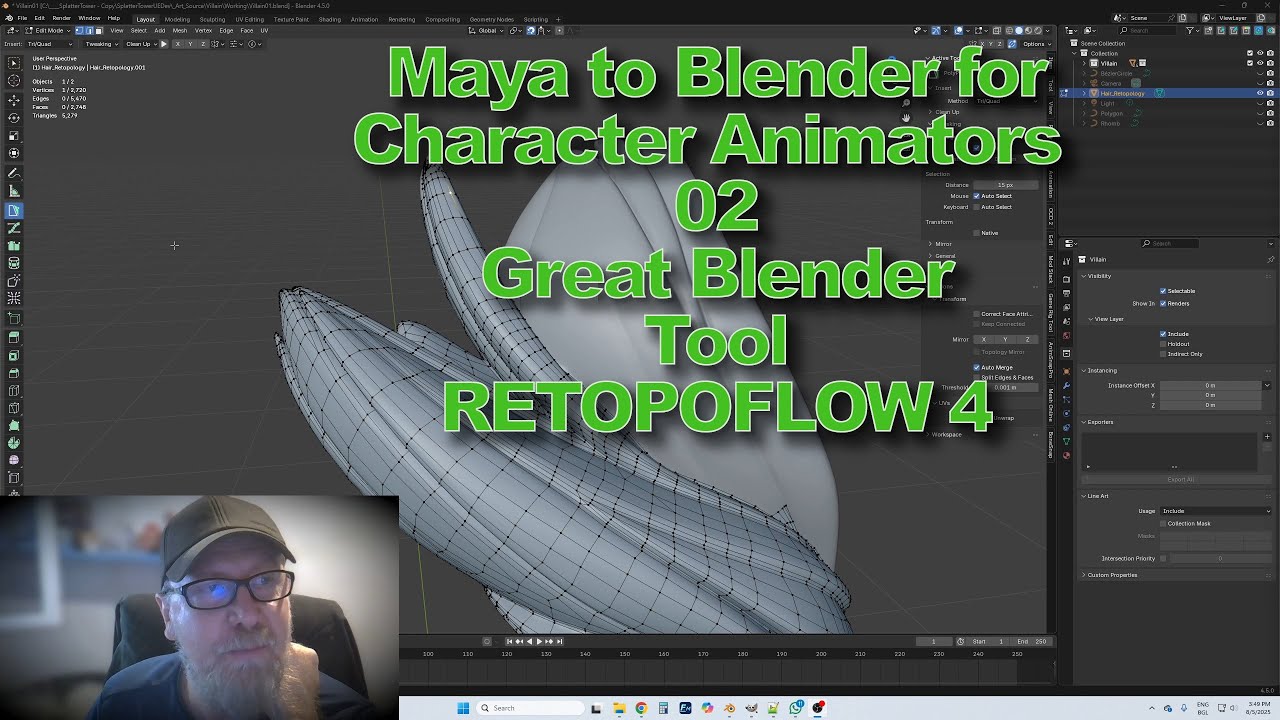This screenshot has width=1280, height=720.
Task: Expand Villain collection in outliner
Action: point(1084,63)
